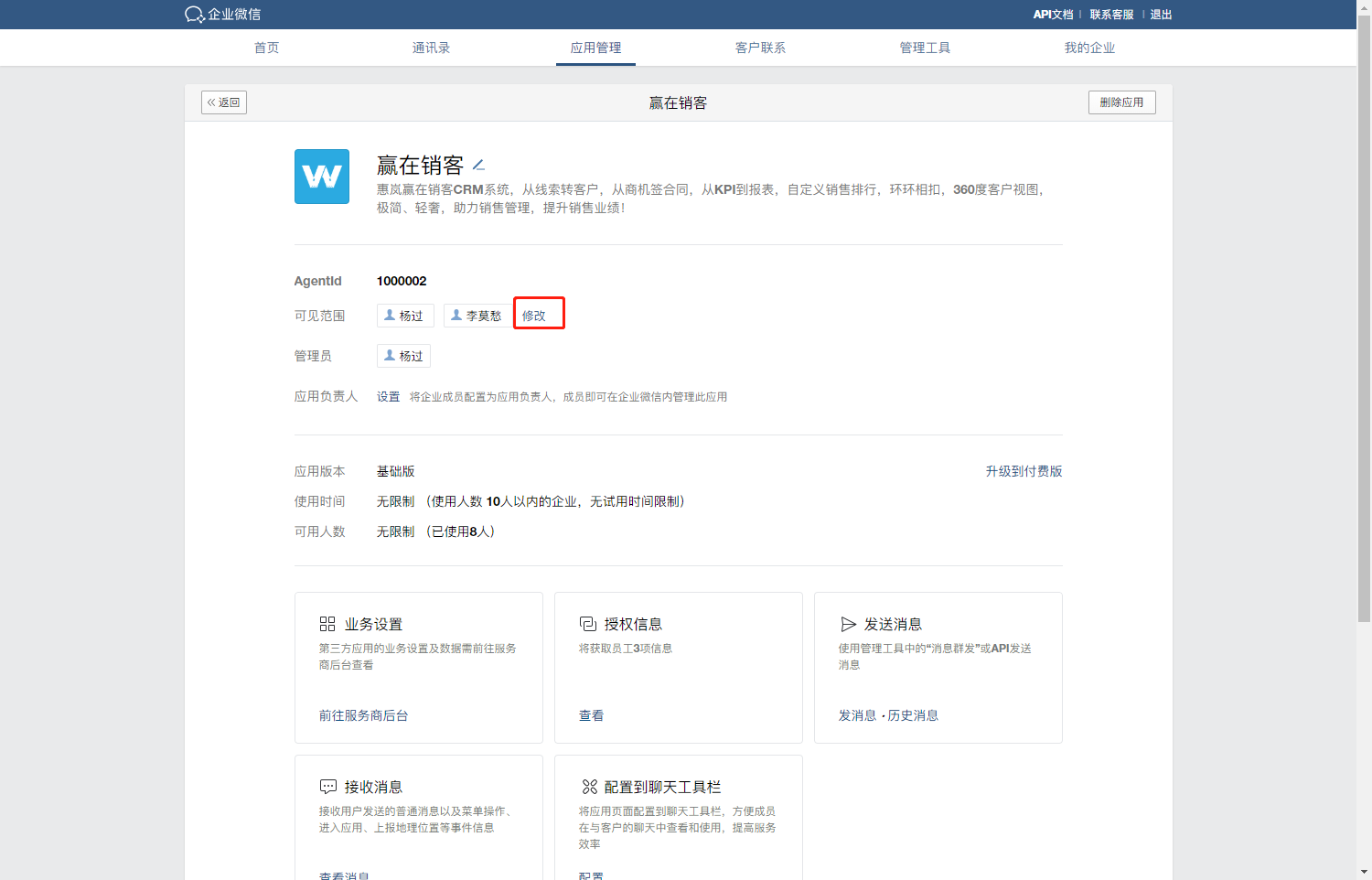The width and height of the screenshot is (1372, 880).
Task: Click the 接收消息 chat bubble icon
Action: tap(327, 787)
